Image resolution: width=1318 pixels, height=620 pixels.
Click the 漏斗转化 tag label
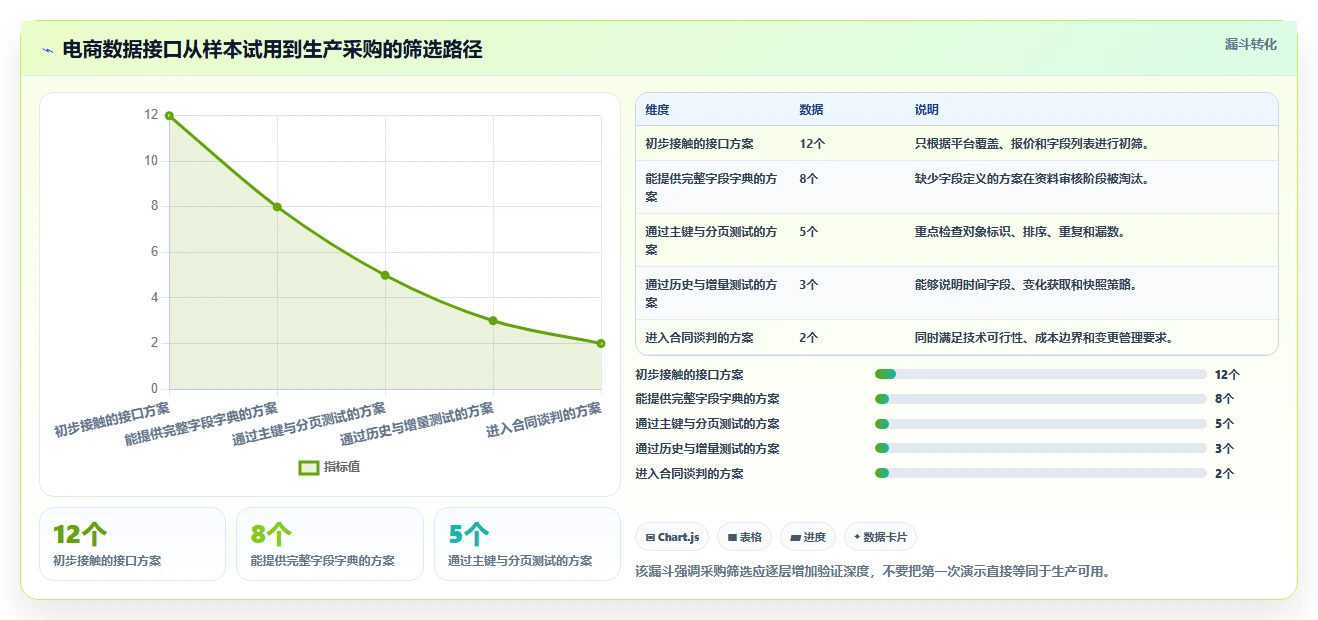click(x=1251, y=44)
